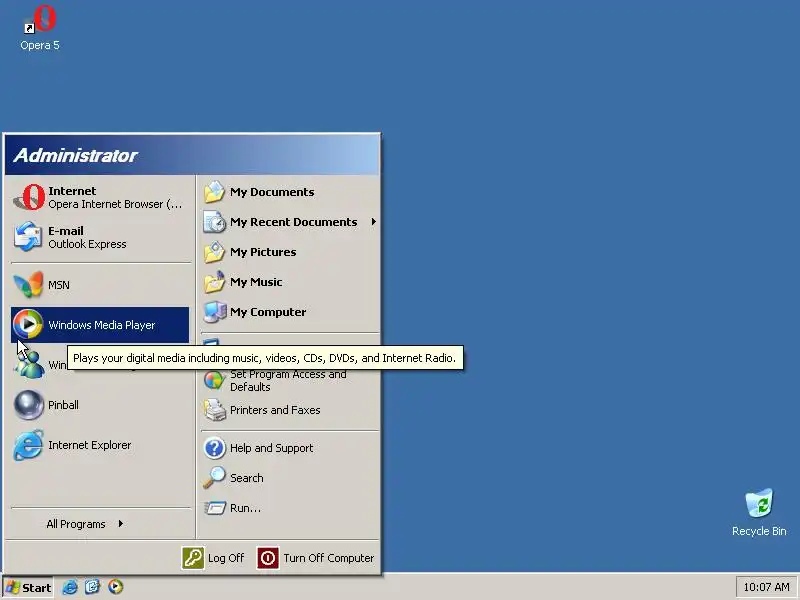Open the Run... dialog

[x=290, y=508]
